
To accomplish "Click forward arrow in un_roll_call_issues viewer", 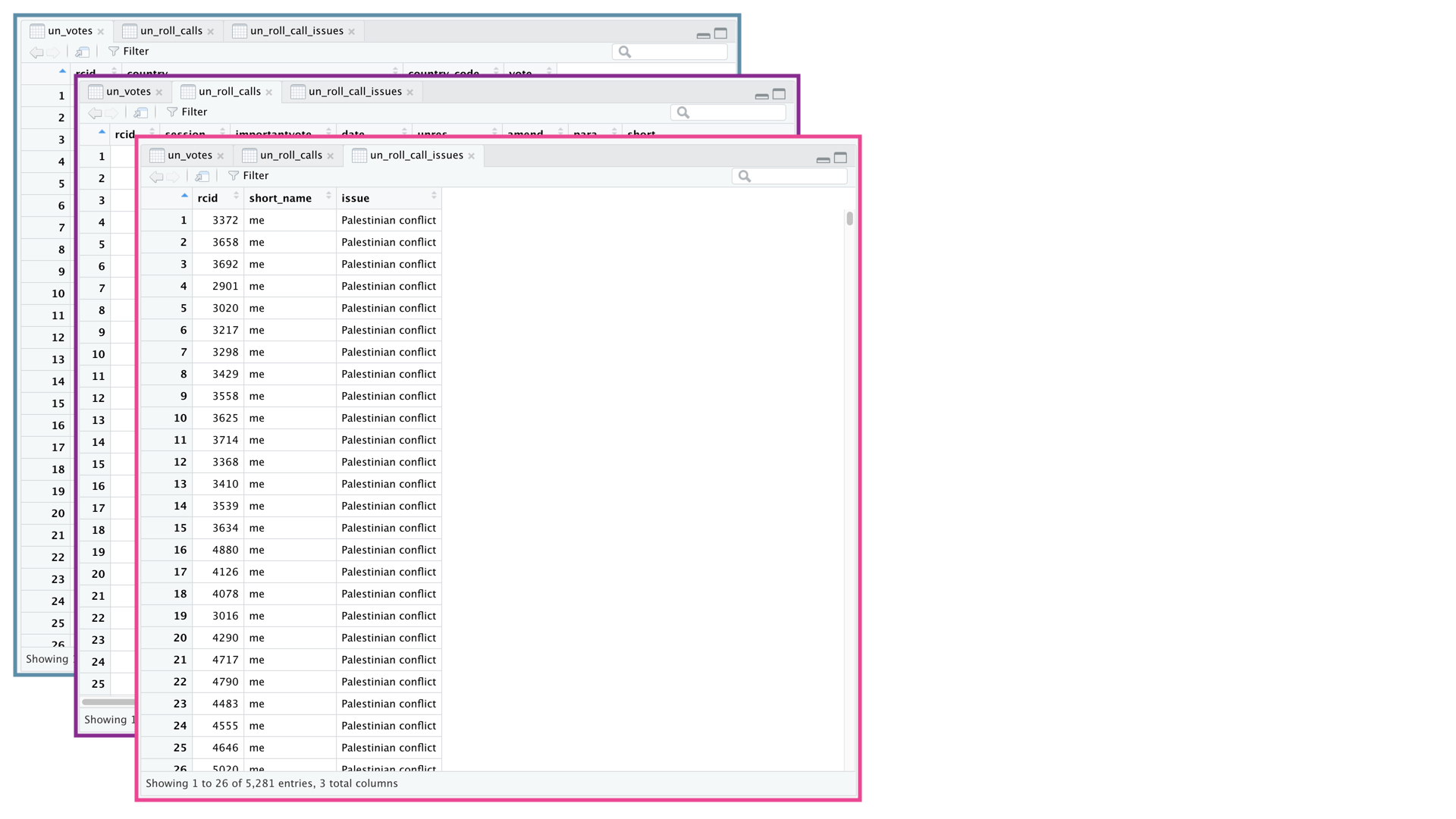I will tap(174, 176).
